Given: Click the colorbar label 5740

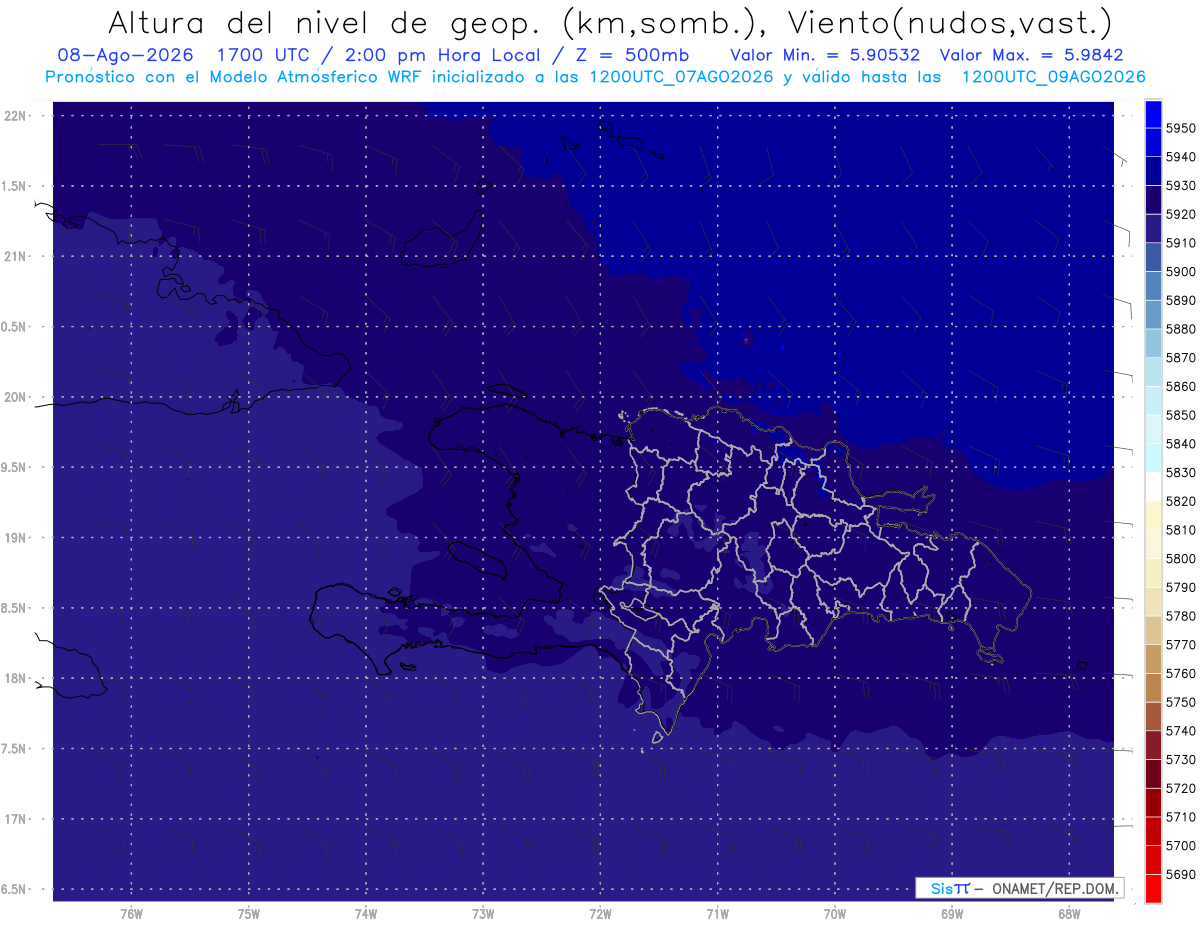Looking at the screenshot, I should (1181, 731).
